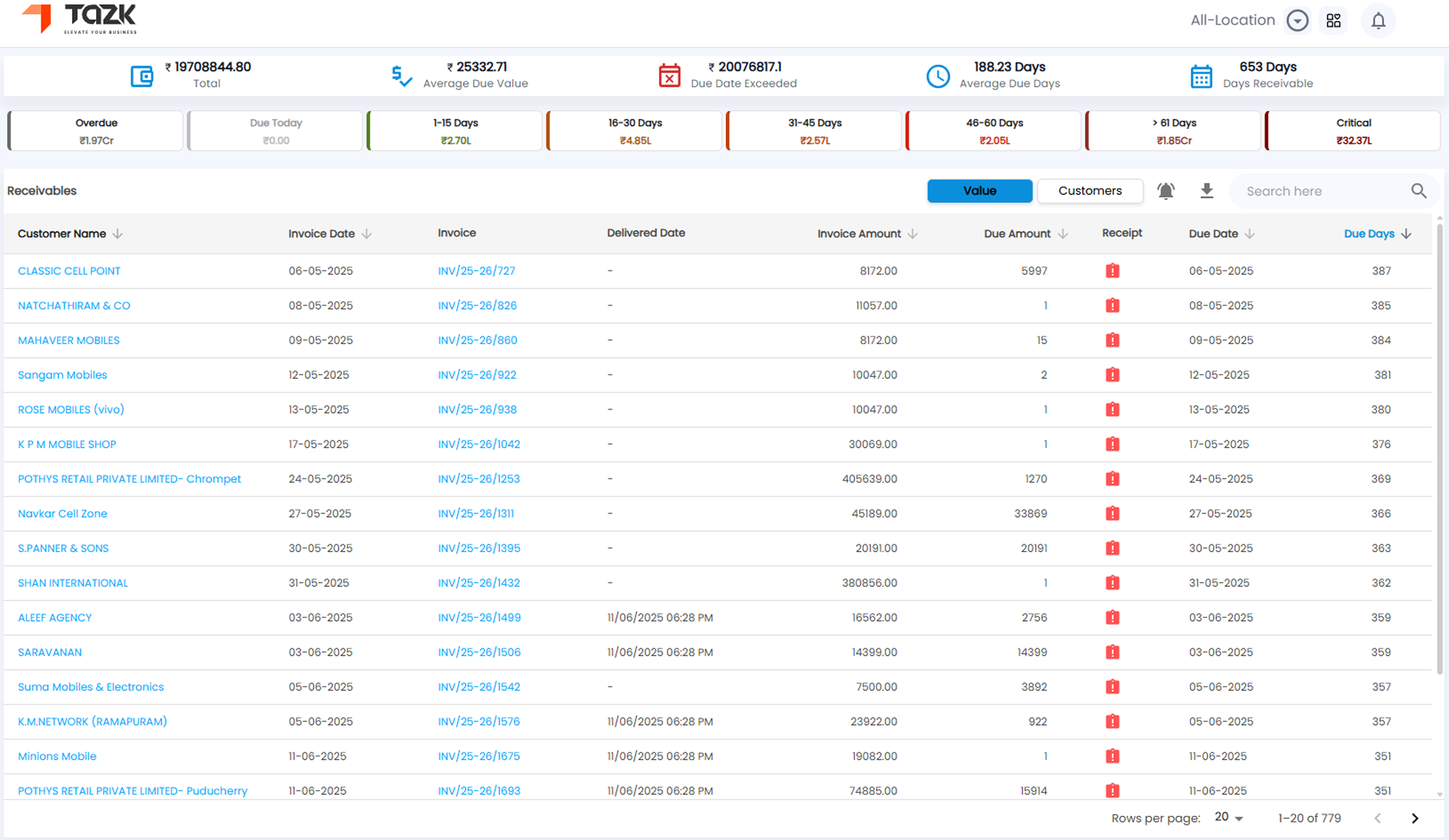This screenshot has width=1449, height=840.
Task: Open NATCHATHIRAM & CO customer link
Action: 74,305
